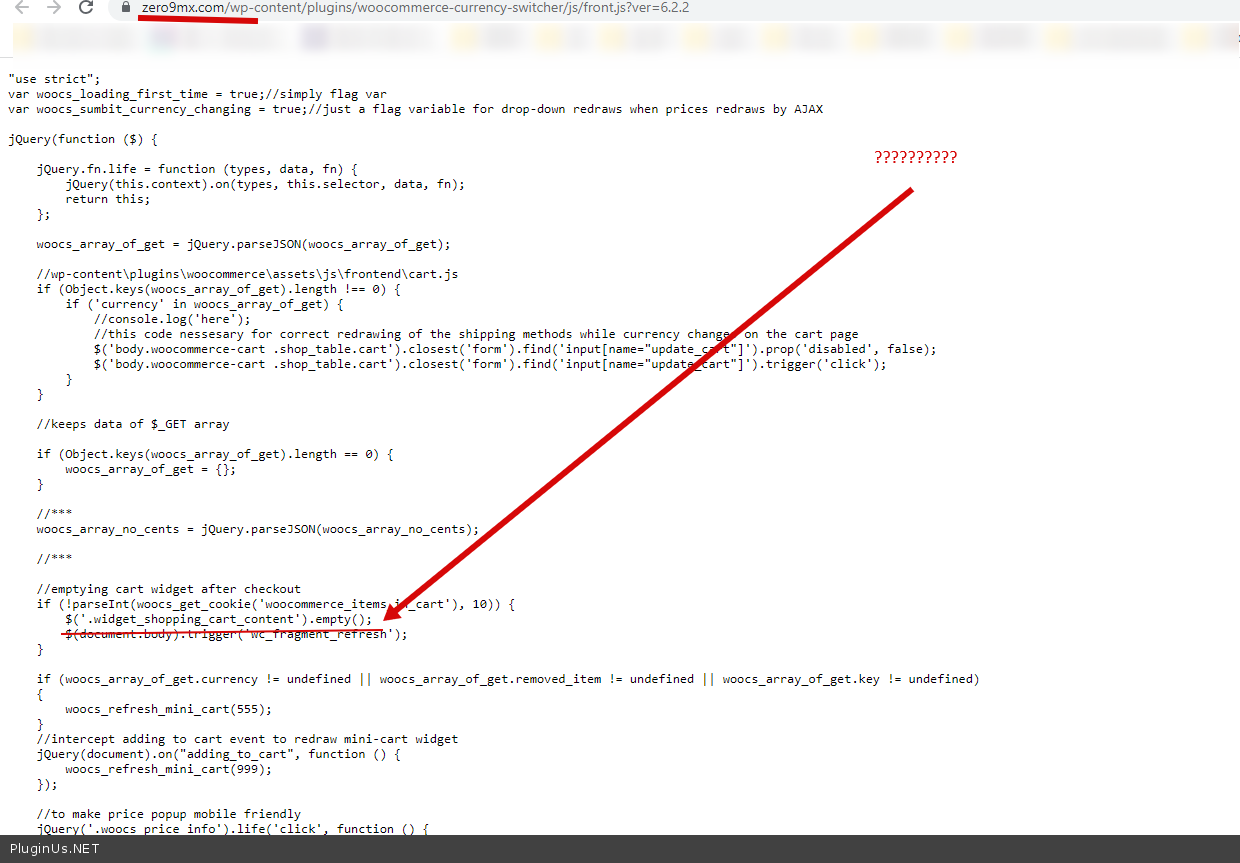Reload the current page

[x=87, y=8]
